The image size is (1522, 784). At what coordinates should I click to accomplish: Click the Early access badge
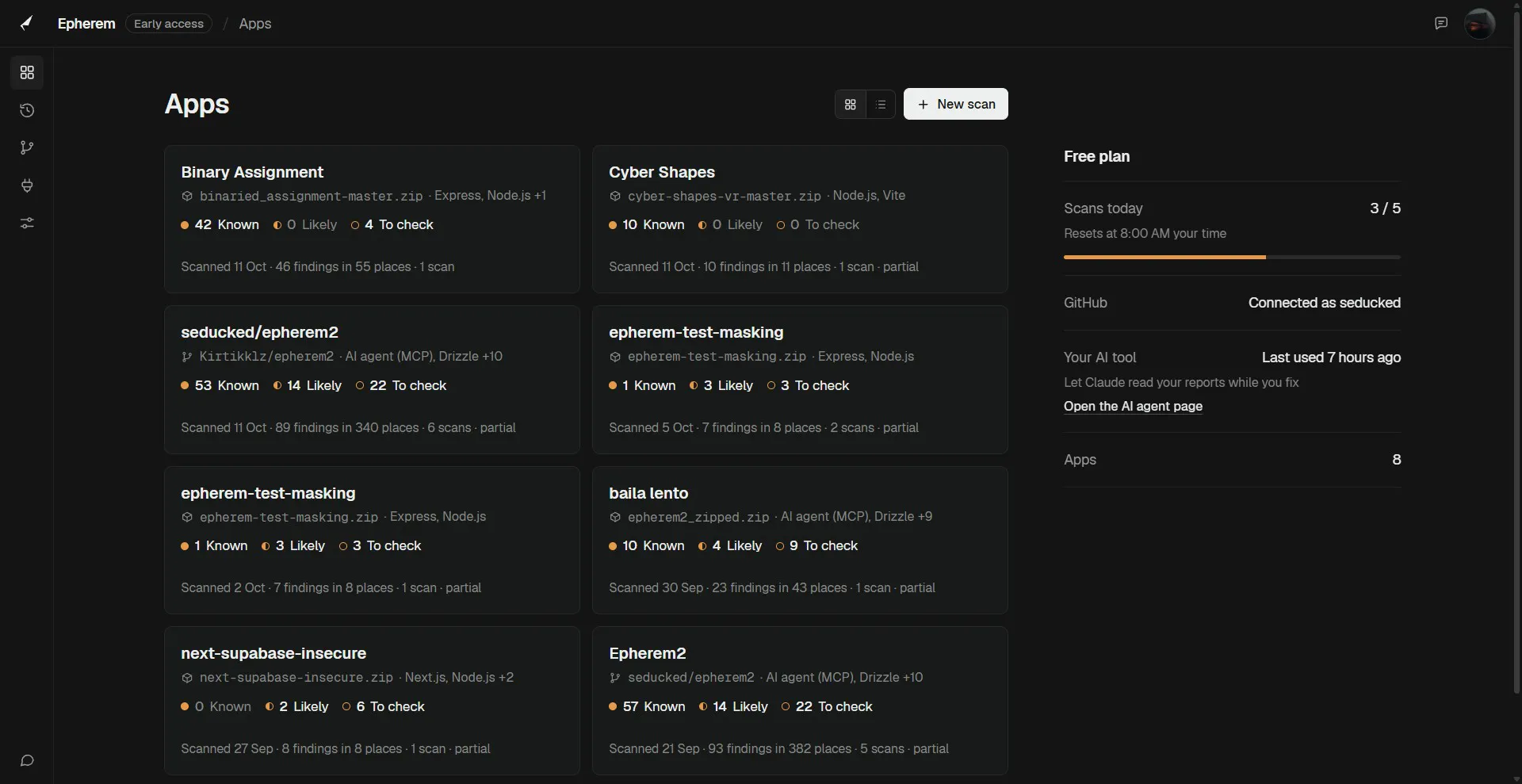tap(169, 24)
